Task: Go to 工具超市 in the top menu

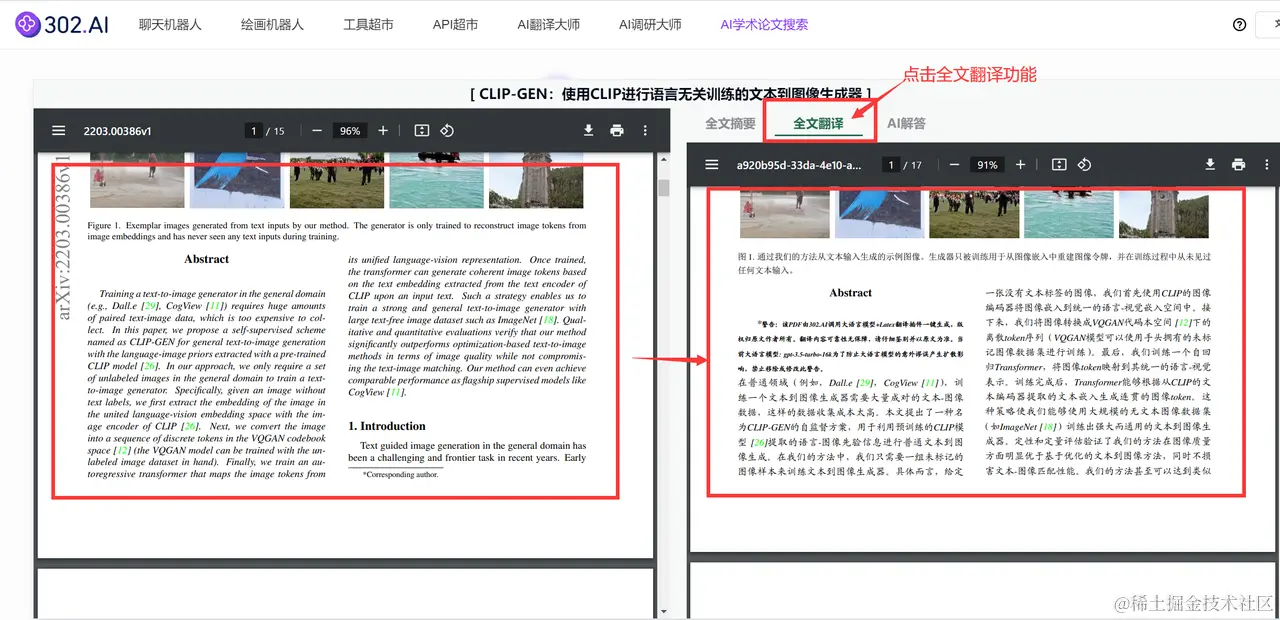Action: 368,24
